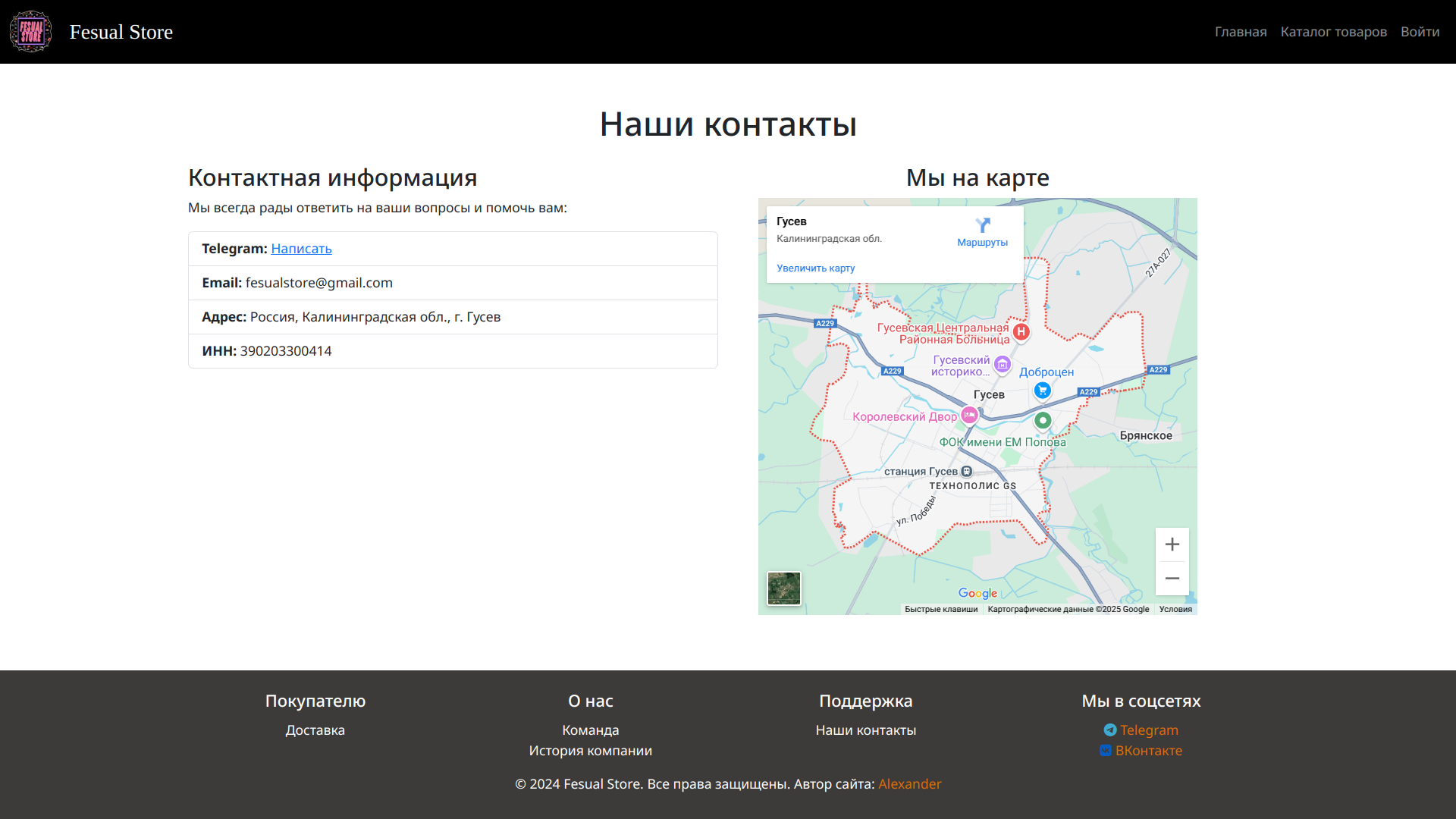This screenshot has width=1456, height=819.
Task: Click the Alexander site author link
Action: (909, 784)
